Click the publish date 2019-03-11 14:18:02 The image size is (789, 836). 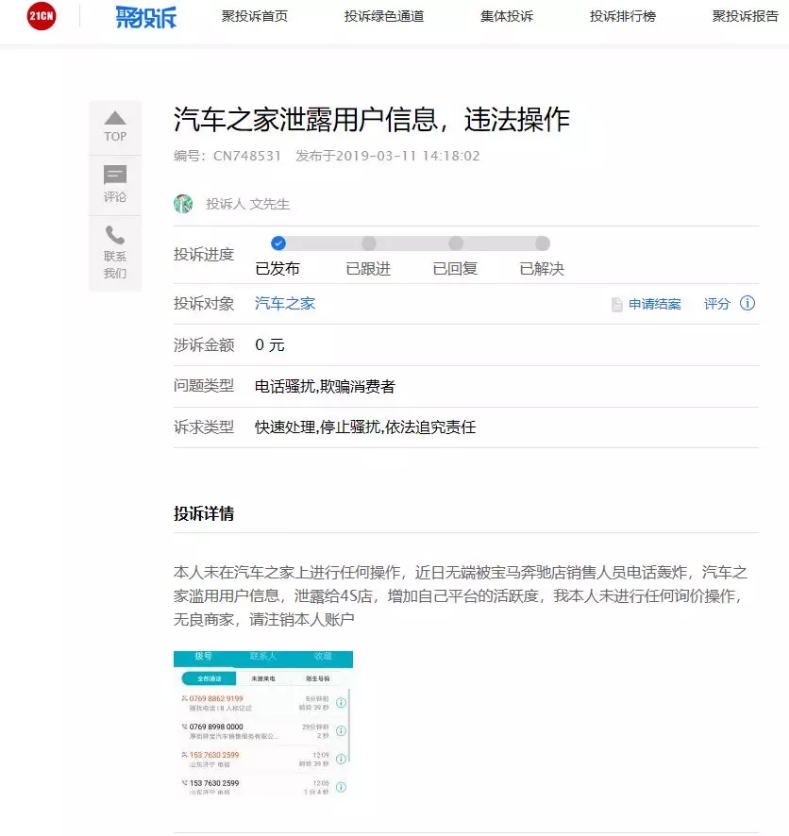coord(408,156)
